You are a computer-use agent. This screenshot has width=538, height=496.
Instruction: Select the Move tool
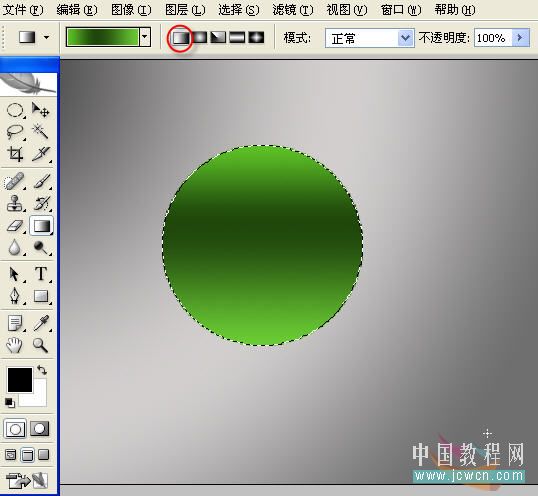pyautogui.click(x=41, y=110)
